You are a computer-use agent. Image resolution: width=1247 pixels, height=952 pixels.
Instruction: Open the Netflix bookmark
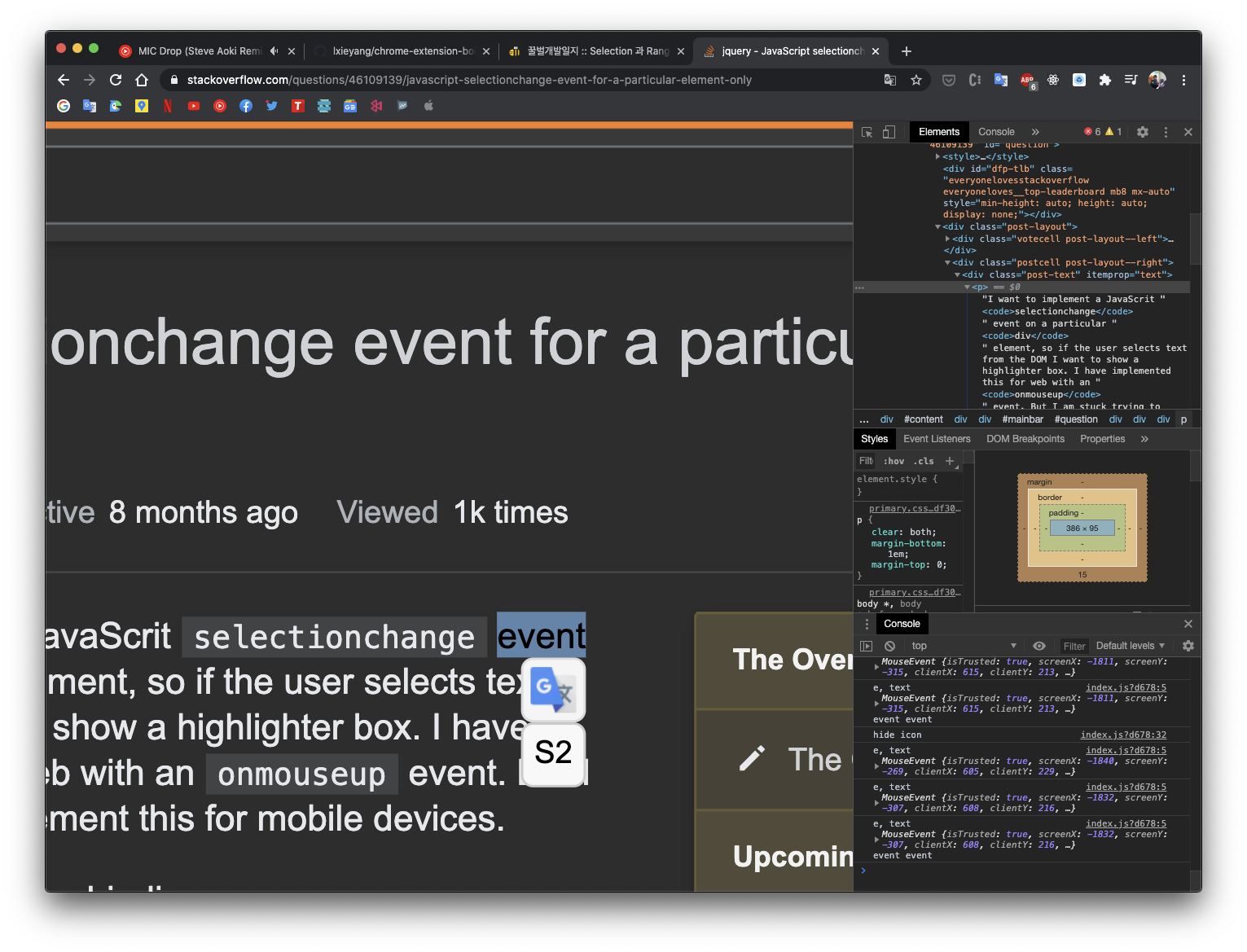coord(168,106)
